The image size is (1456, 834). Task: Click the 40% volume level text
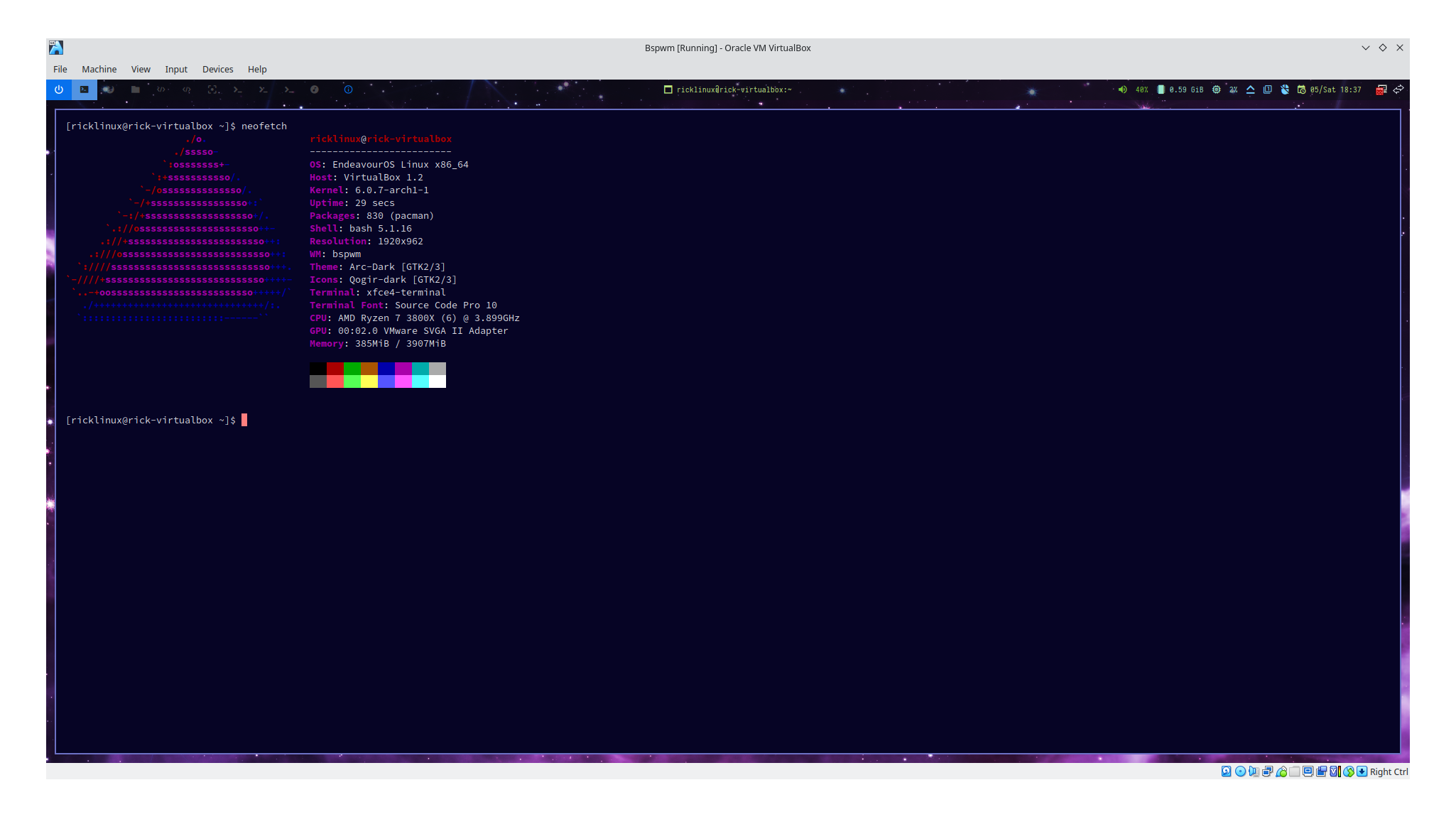(x=1141, y=90)
